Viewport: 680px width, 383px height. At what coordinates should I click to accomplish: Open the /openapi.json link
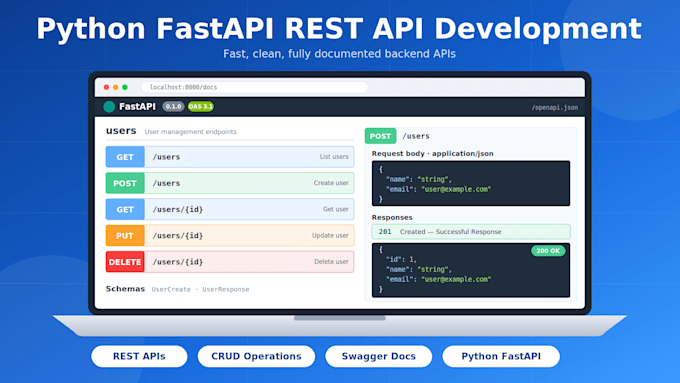click(555, 108)
